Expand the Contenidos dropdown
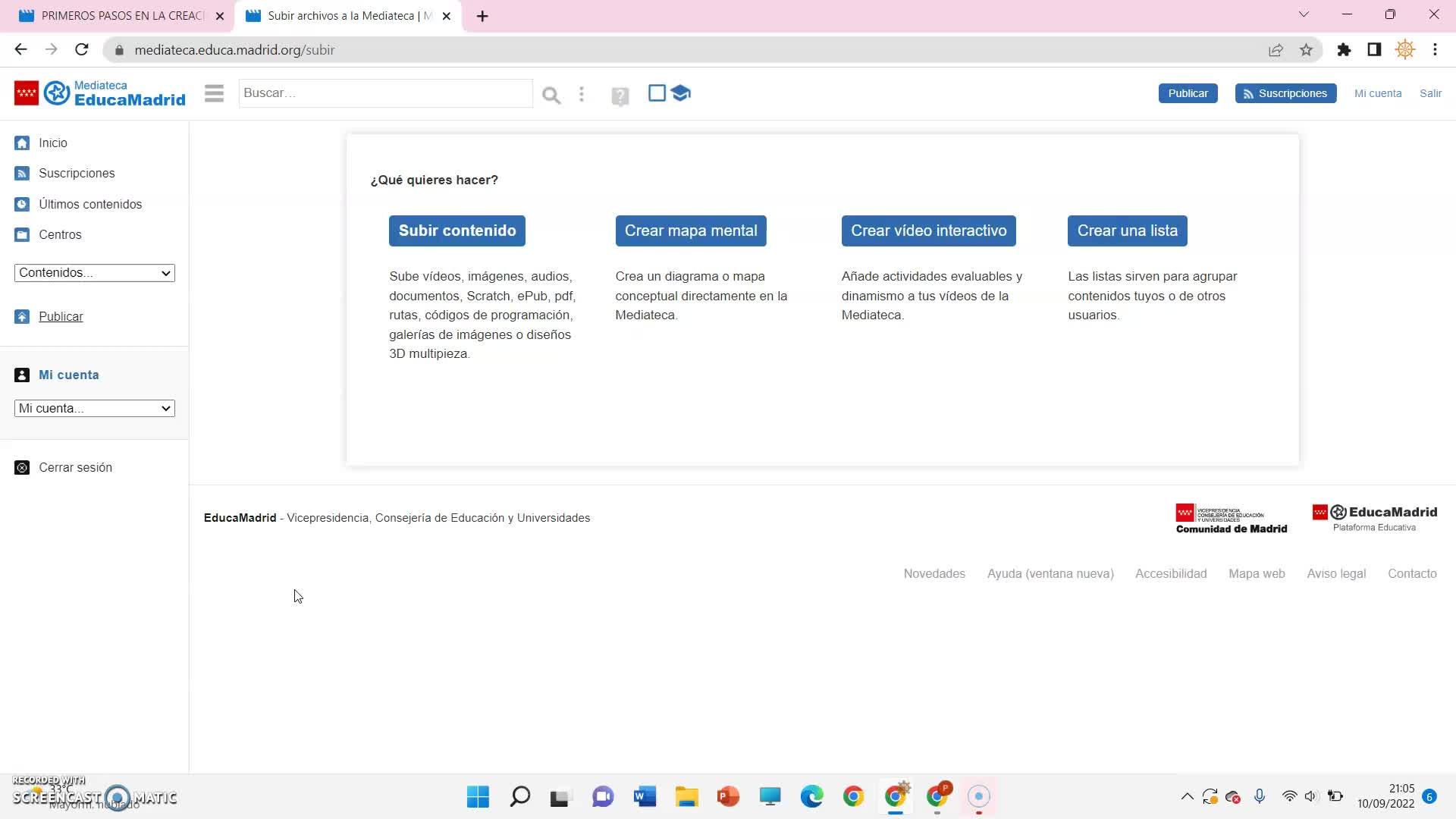1456x819 pixels. pyautogui.click(x=94, y=273)
